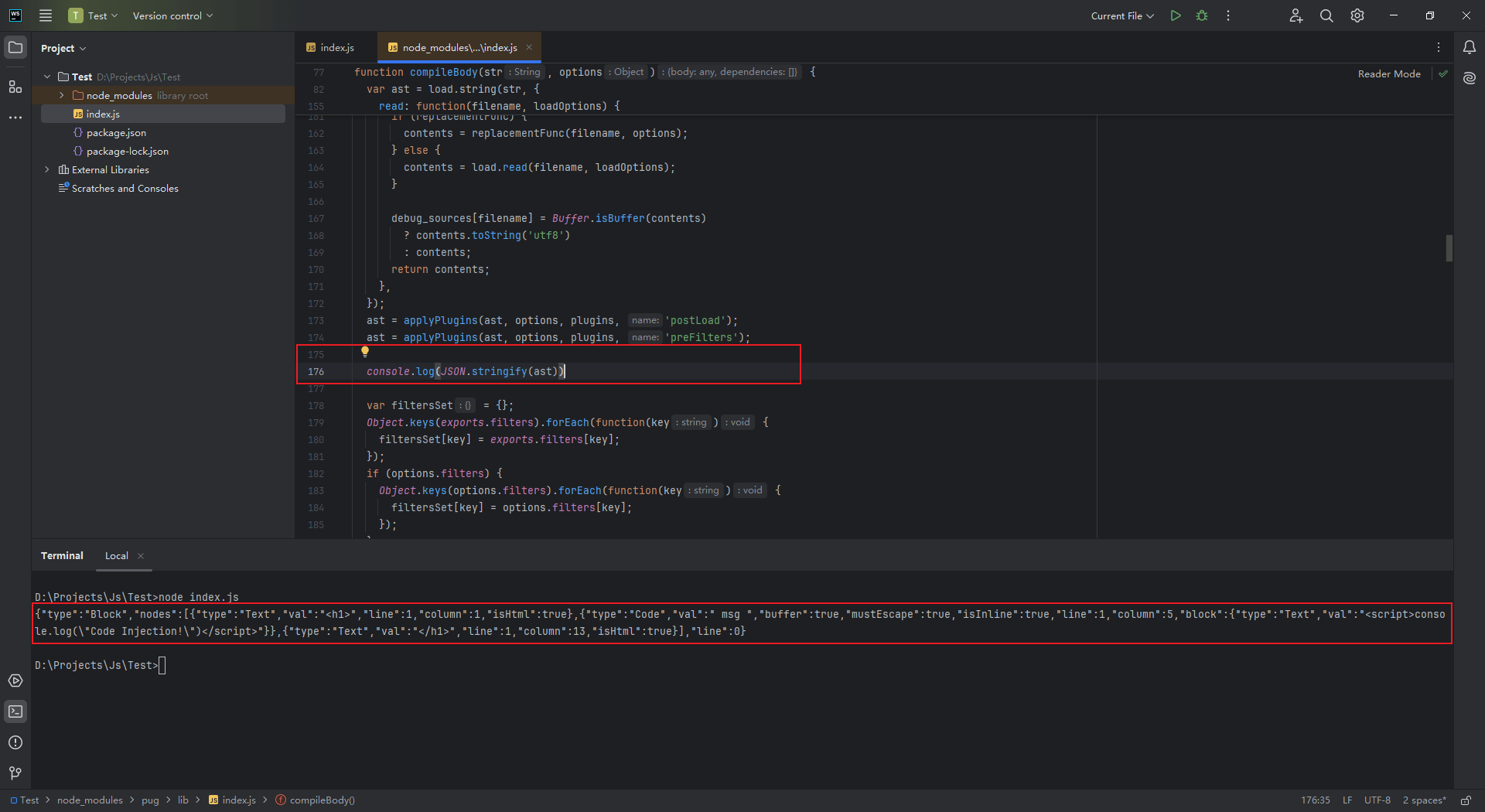Viewport: 1485px width, 812px height.
Task: Click the Debug bug icon
Action: point(1202,15)
